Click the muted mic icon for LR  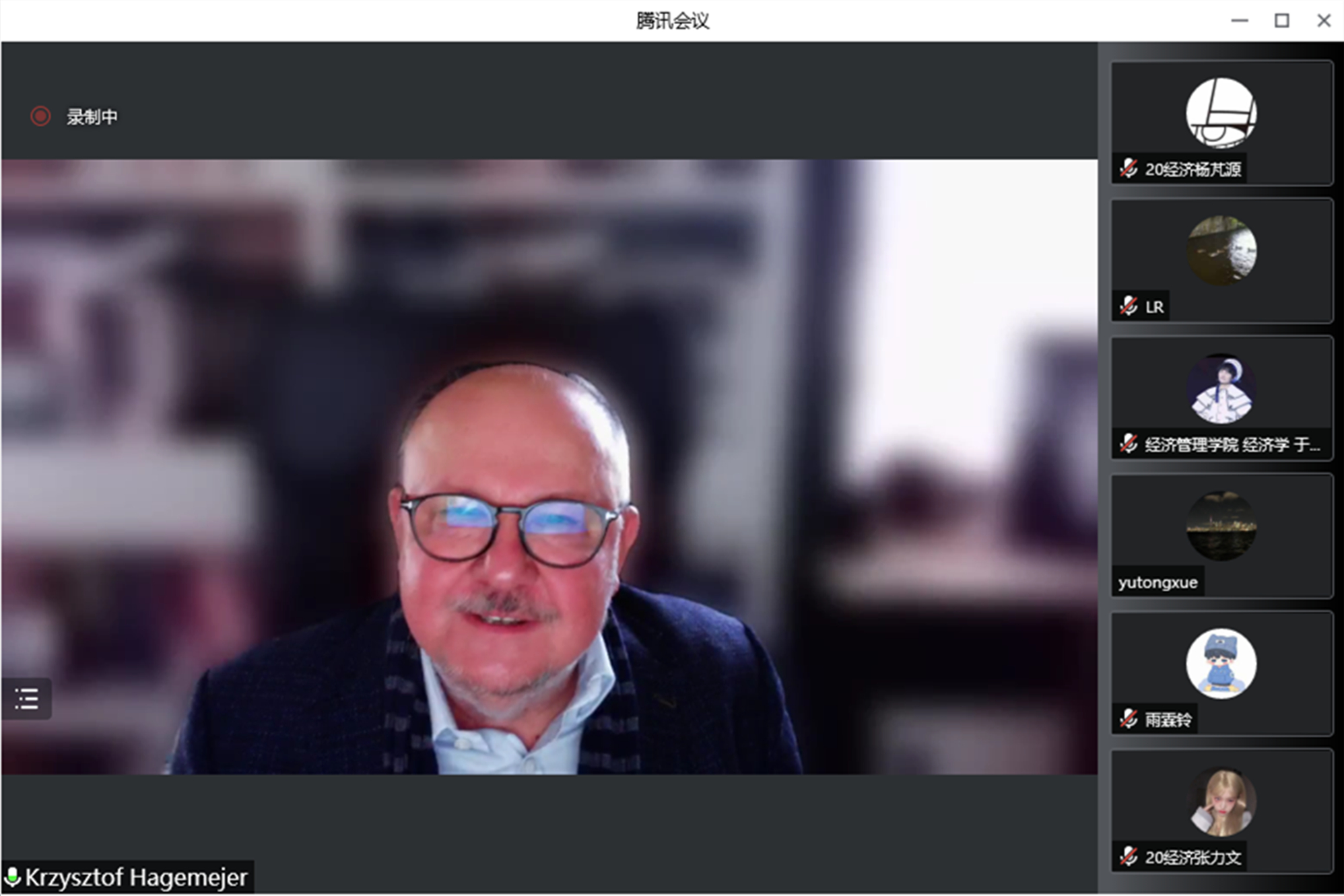[1129, 307]
